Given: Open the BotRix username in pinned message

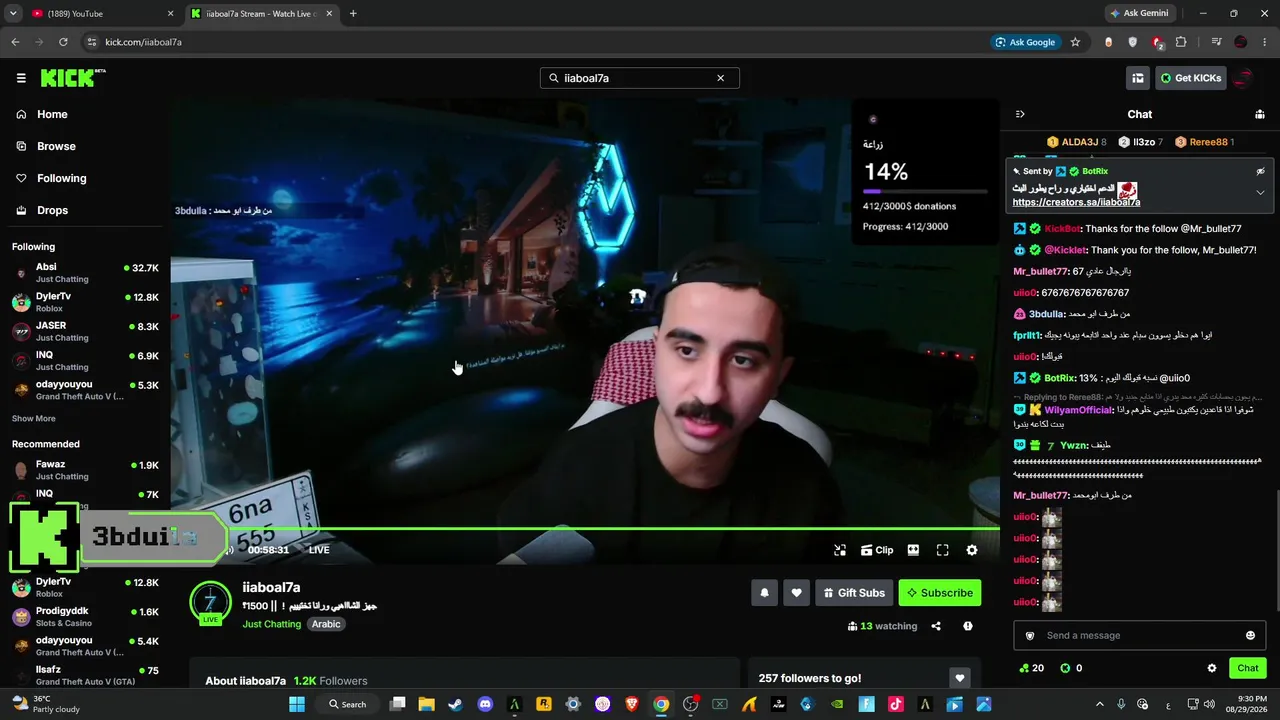Looking at the screenshot, I should coord(1094,171).
